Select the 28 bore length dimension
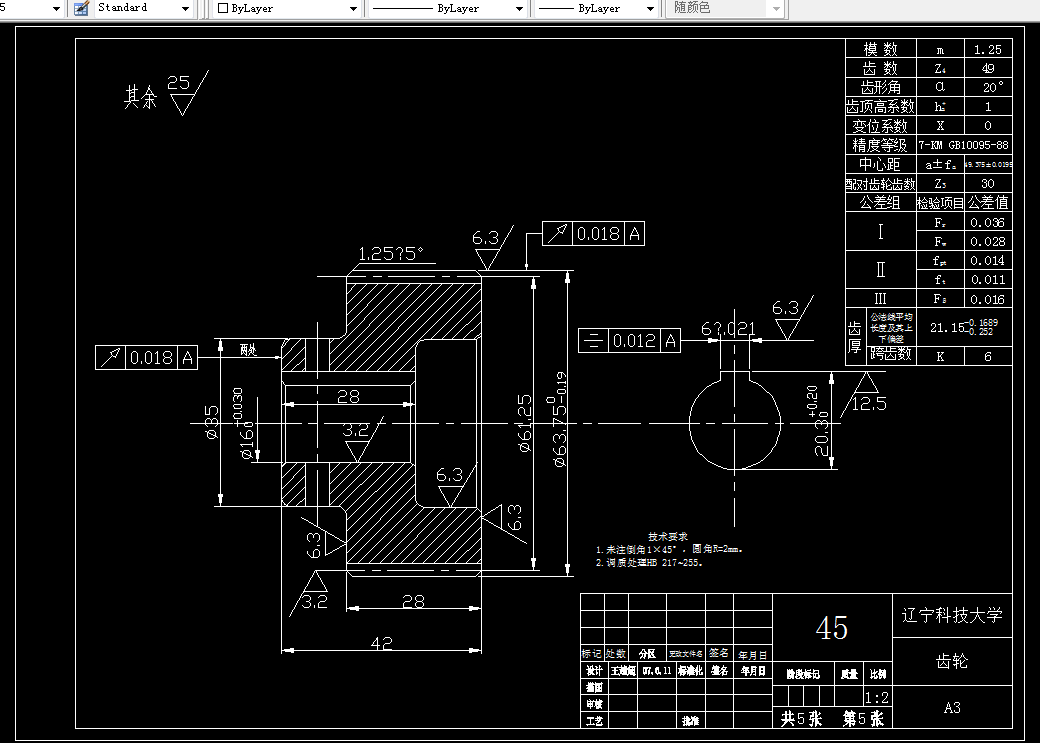1040x743 pixels. 348,396
